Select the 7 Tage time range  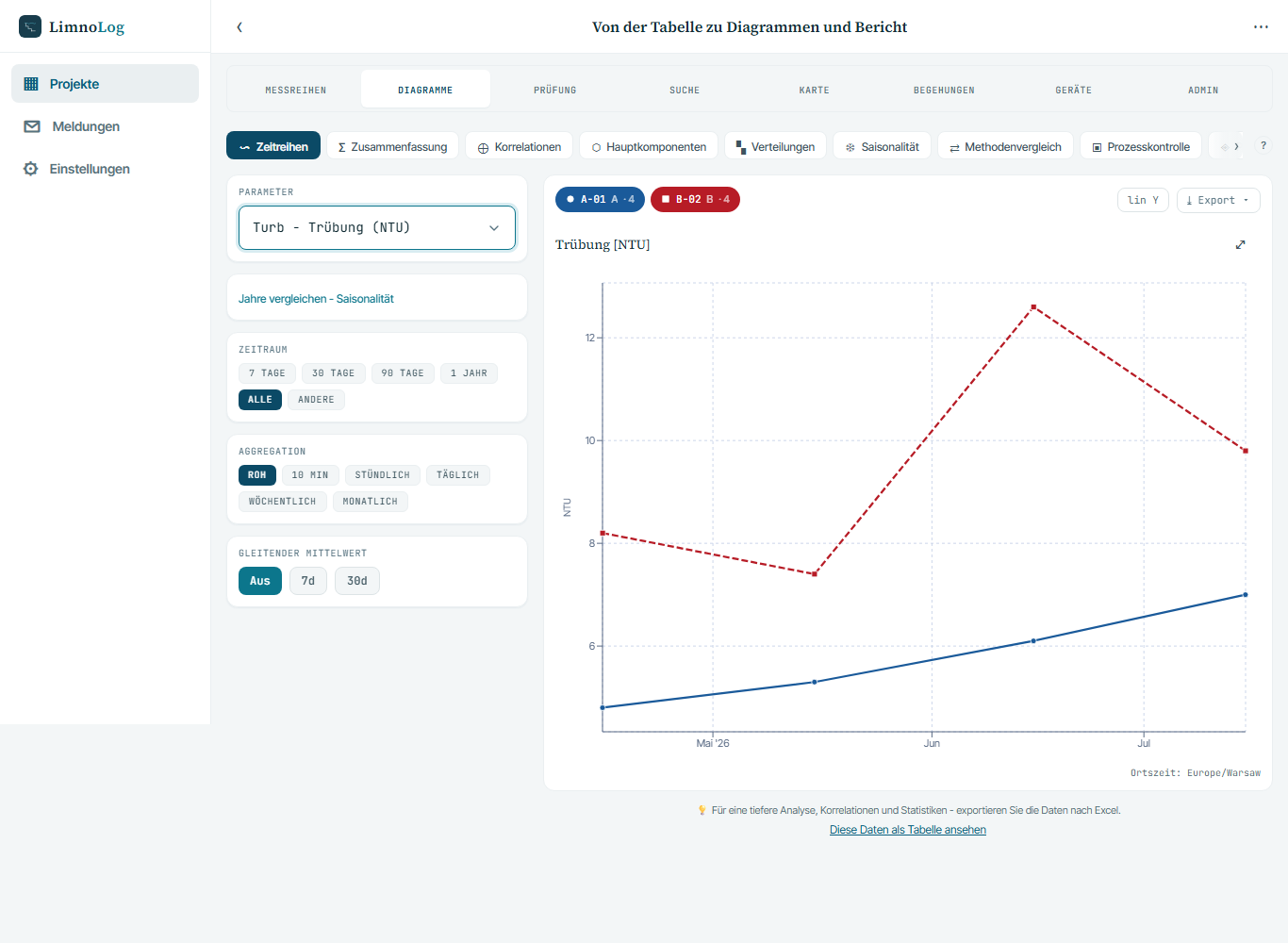click(x=267, y=373)
